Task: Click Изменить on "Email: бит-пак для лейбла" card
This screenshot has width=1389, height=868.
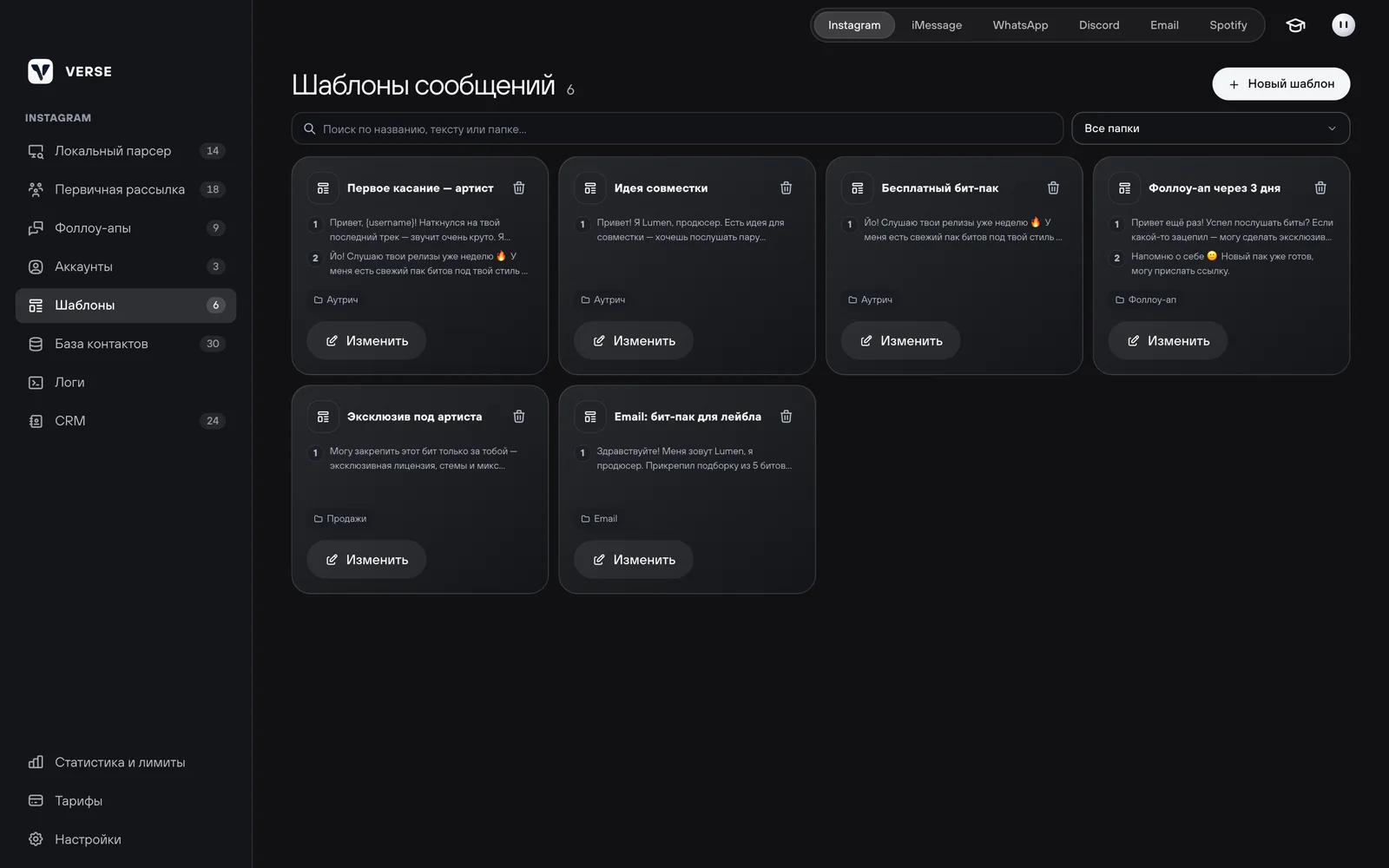Action: 634,560
